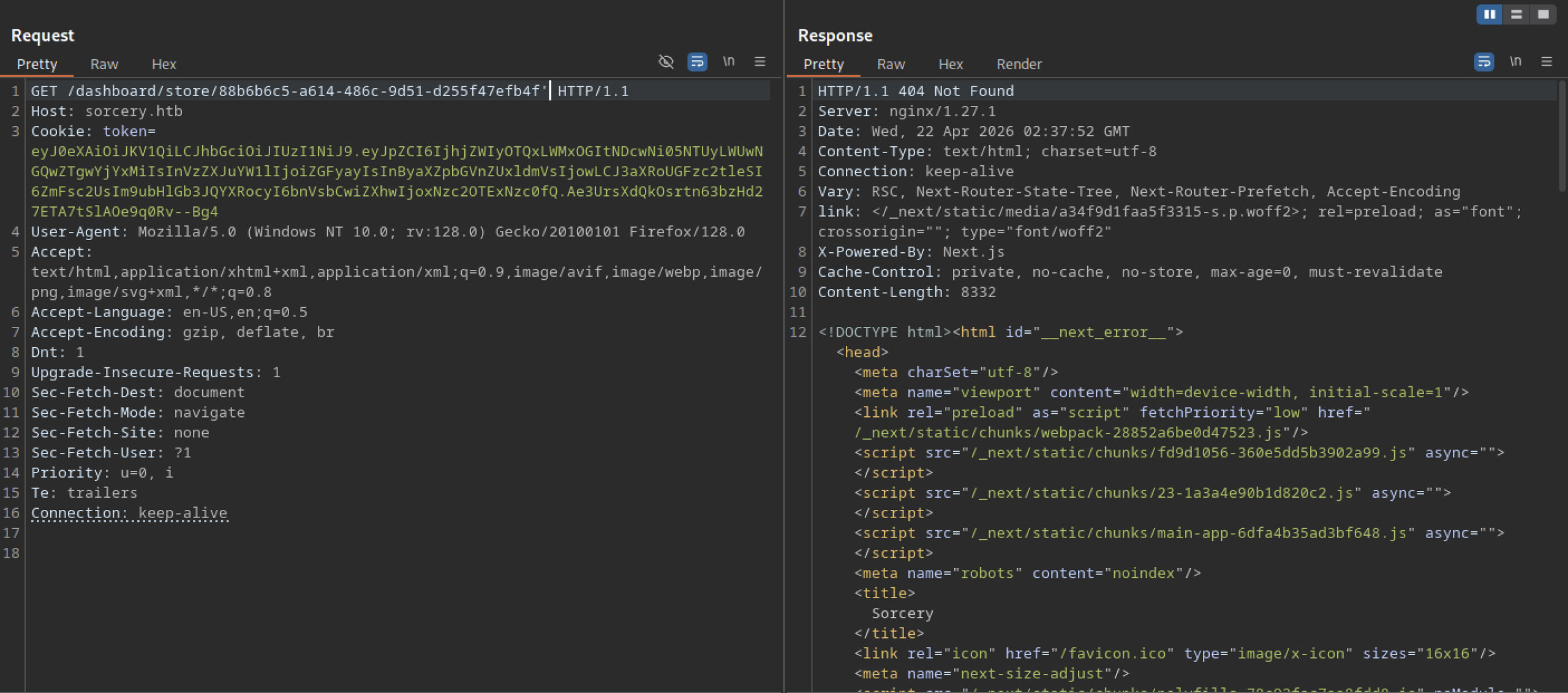Click the Request Pretty tab

pyautogui.click(x=37, y=64)
